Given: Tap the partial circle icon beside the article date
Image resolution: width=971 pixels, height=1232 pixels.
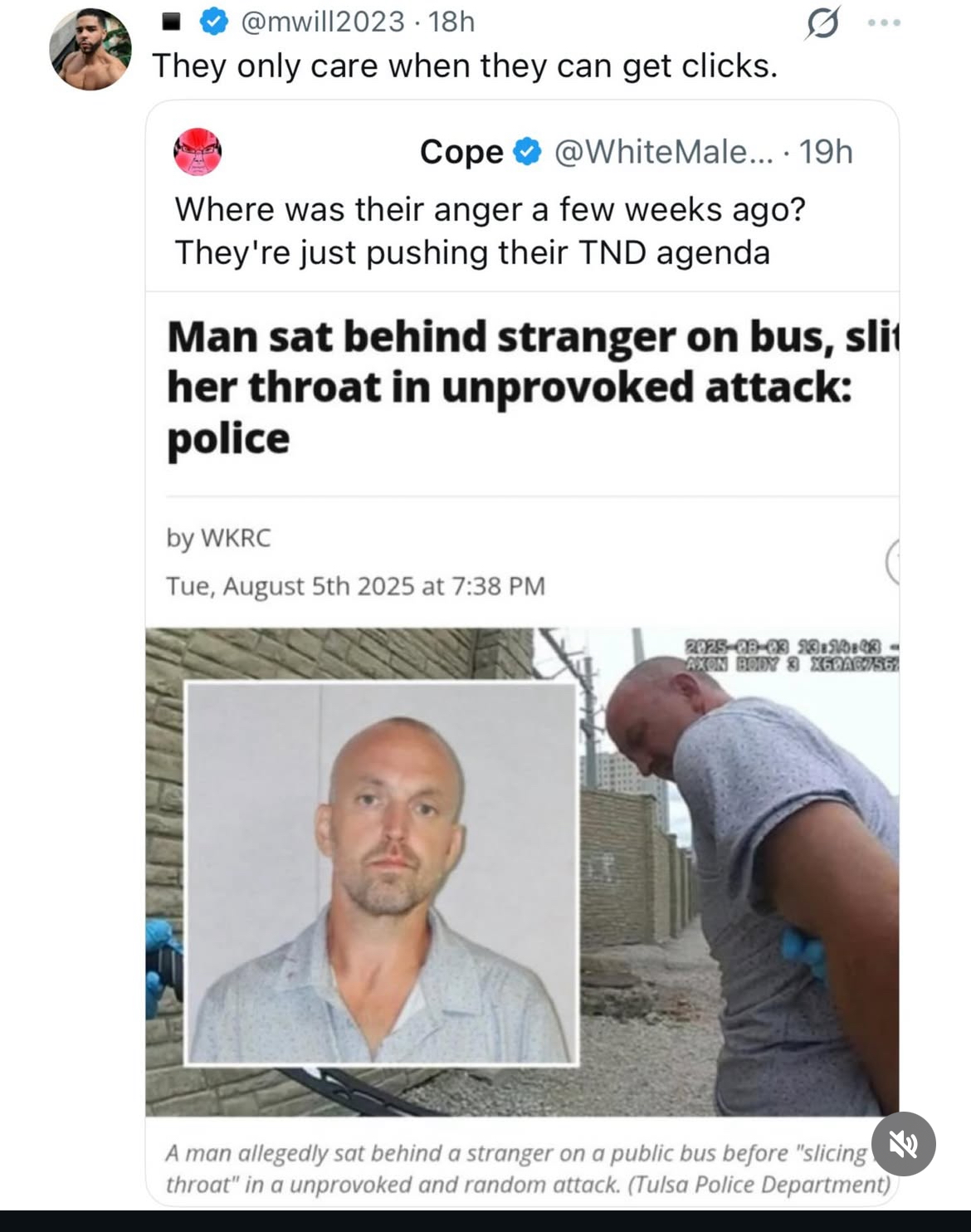Looking at the screenshot, I should coord(893,562).
